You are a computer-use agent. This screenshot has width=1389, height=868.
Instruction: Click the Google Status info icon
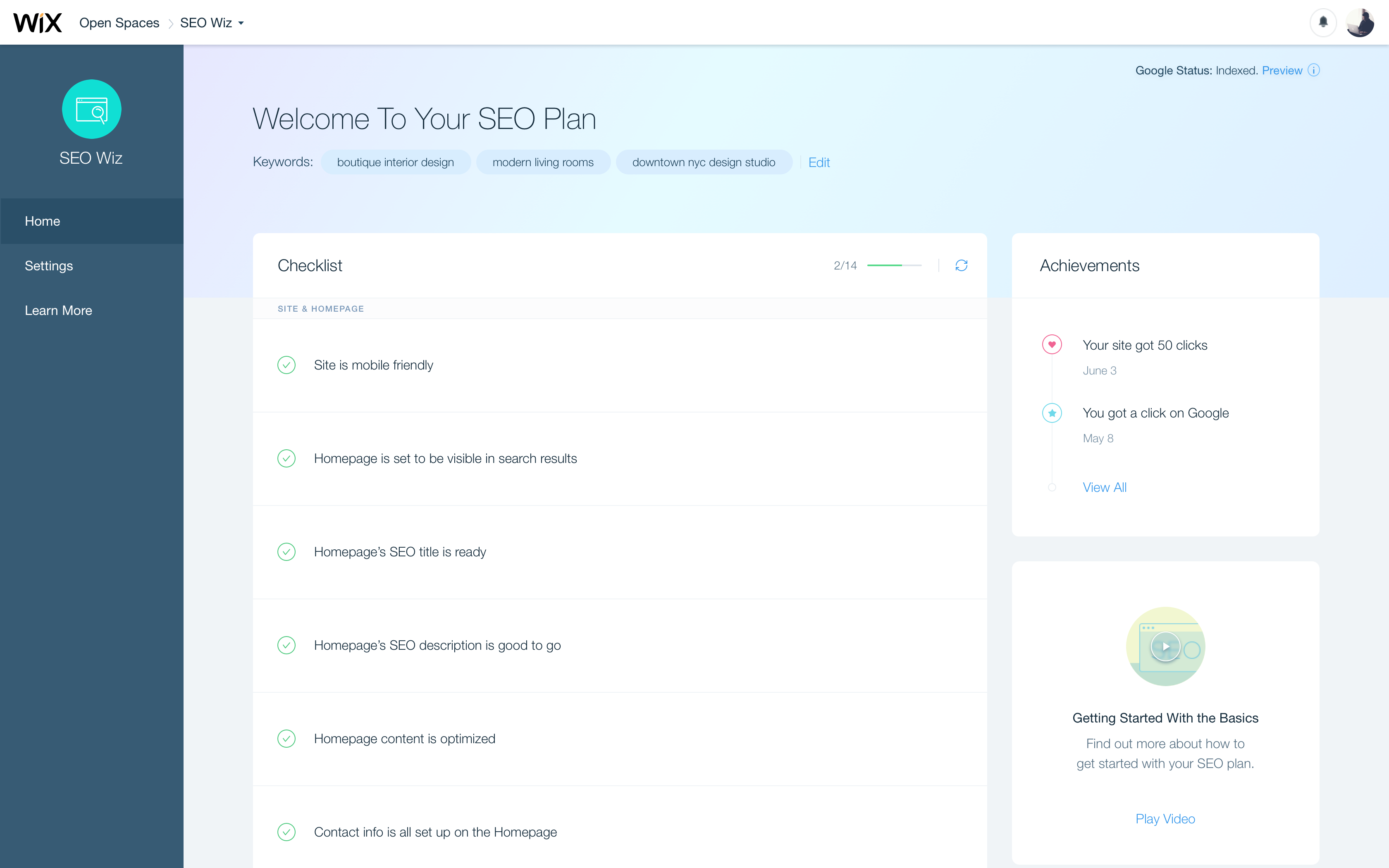tap(1314, 70)
